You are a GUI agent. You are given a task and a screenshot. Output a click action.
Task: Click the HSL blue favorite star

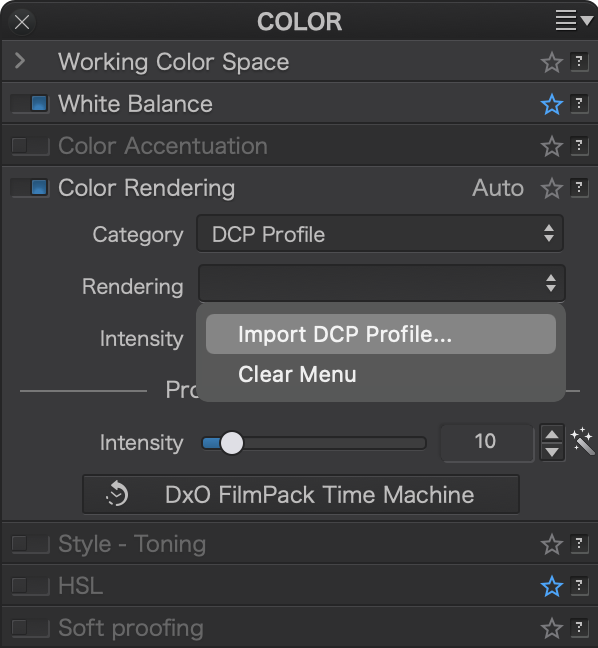pos(551,586)
